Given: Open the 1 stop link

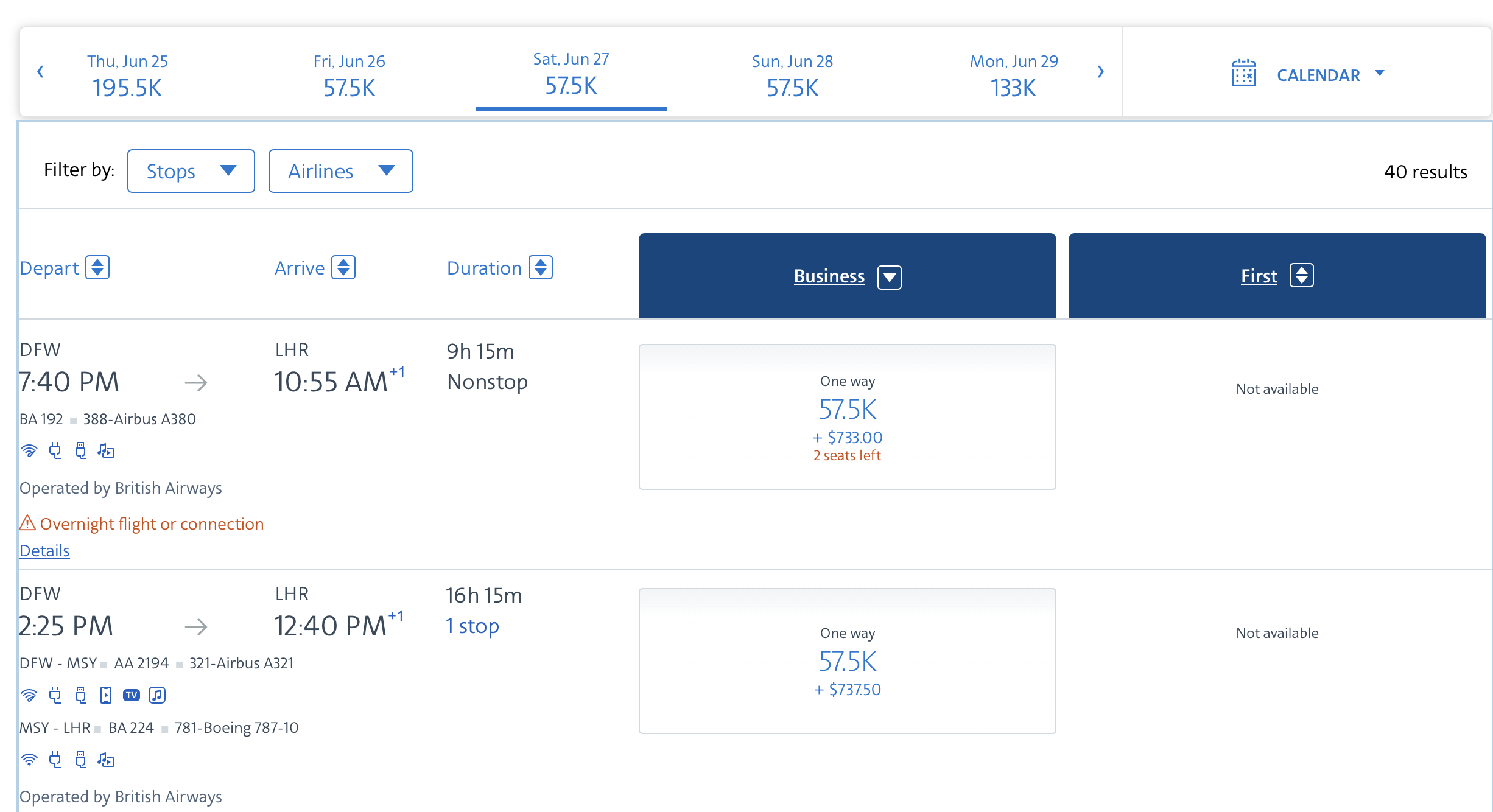Looking at the screenshot, I should click(x=472, y=626).
